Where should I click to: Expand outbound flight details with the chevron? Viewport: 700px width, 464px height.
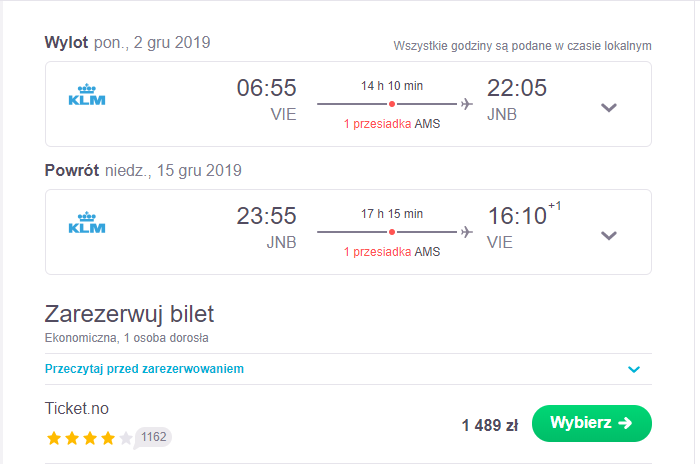coord(609,107)
